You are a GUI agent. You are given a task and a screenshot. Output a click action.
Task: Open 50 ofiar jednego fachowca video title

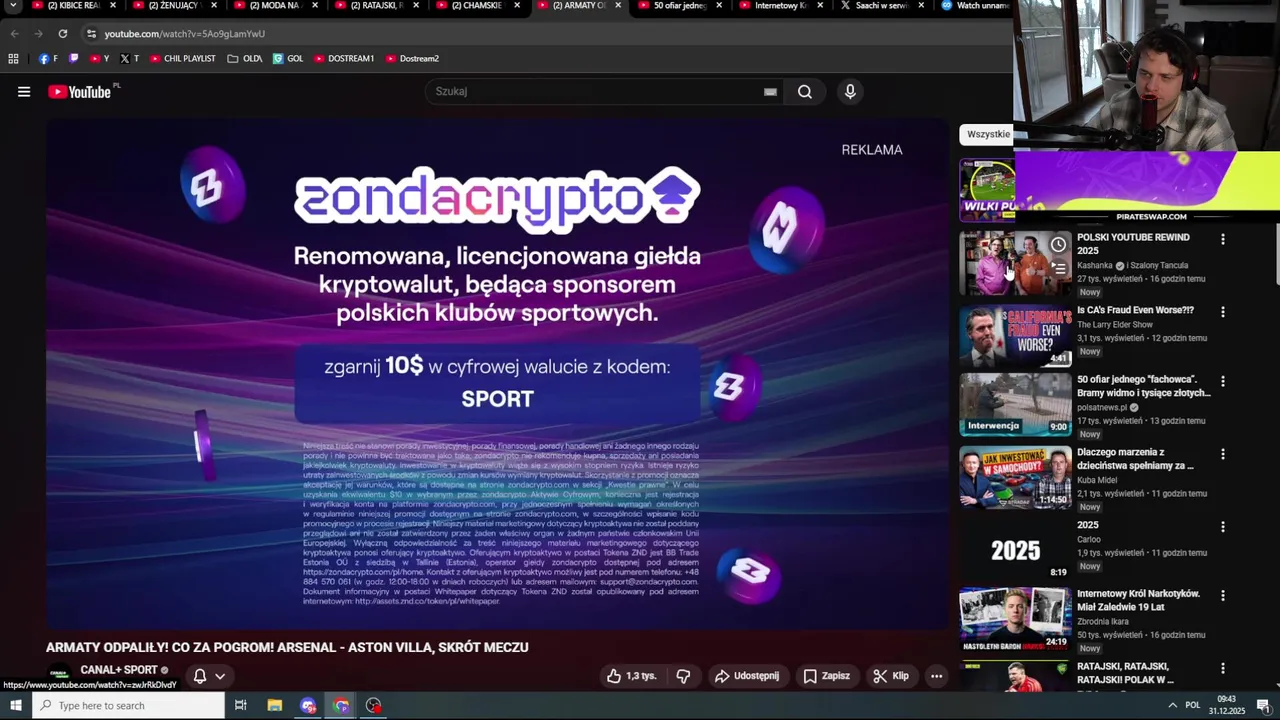(x=1144, y=386)
